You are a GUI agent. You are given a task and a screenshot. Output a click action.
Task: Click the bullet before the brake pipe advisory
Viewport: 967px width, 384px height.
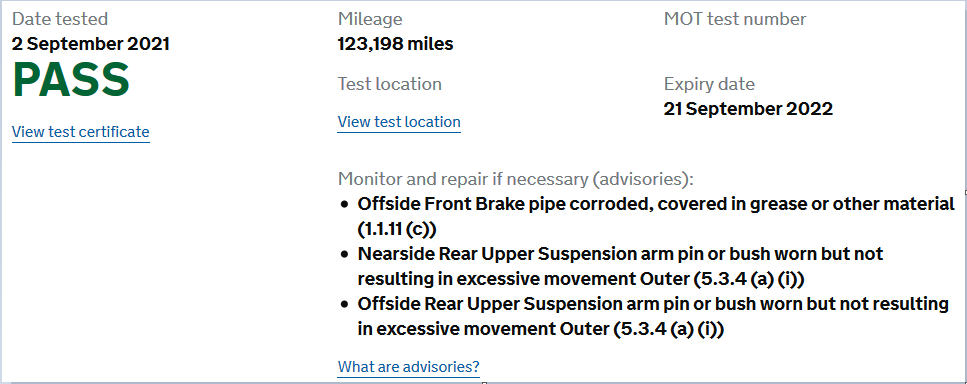pyautogui.click(x=344, y=204)
